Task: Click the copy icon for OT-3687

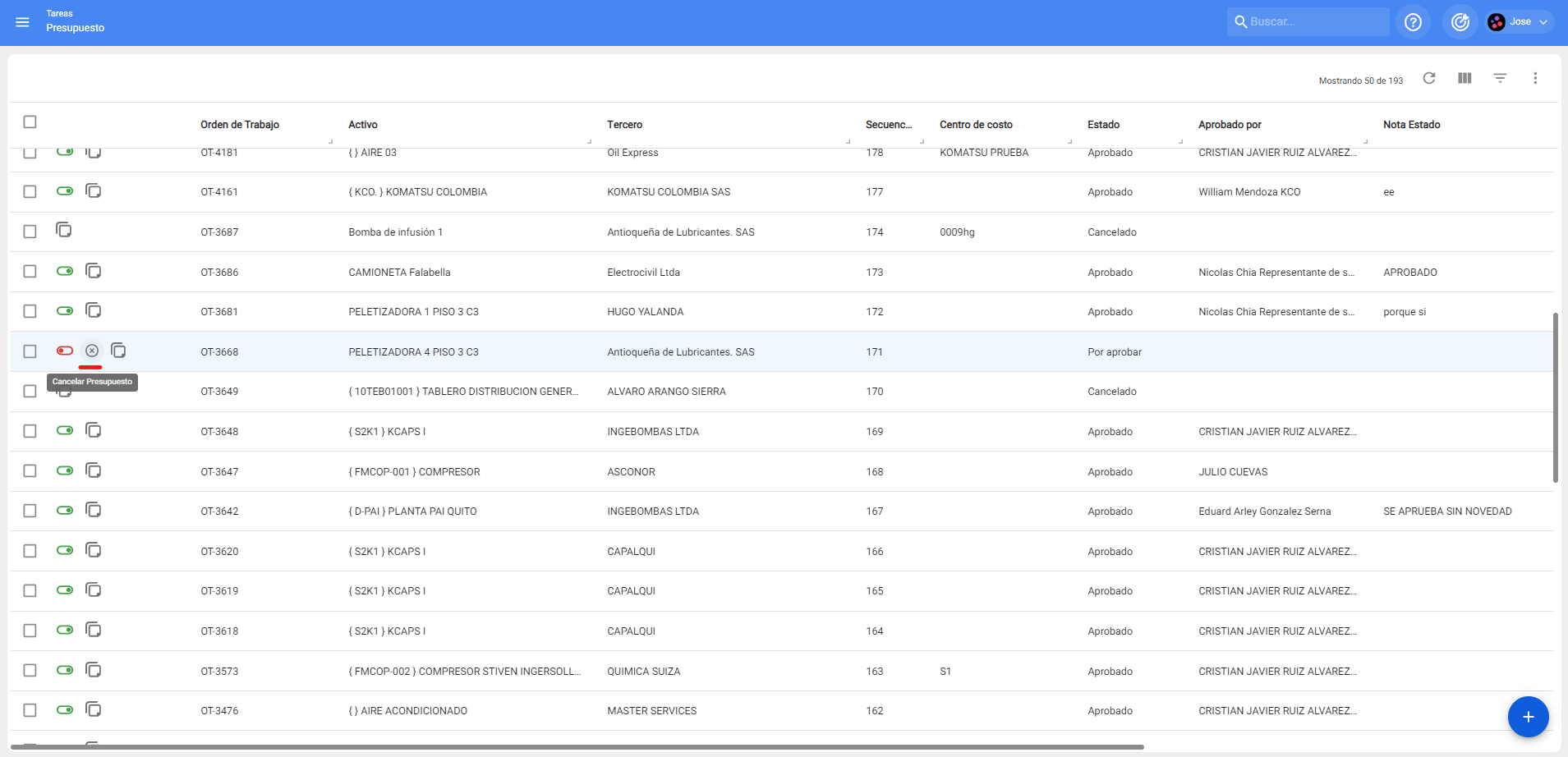Action: click(x=64, y=230)
